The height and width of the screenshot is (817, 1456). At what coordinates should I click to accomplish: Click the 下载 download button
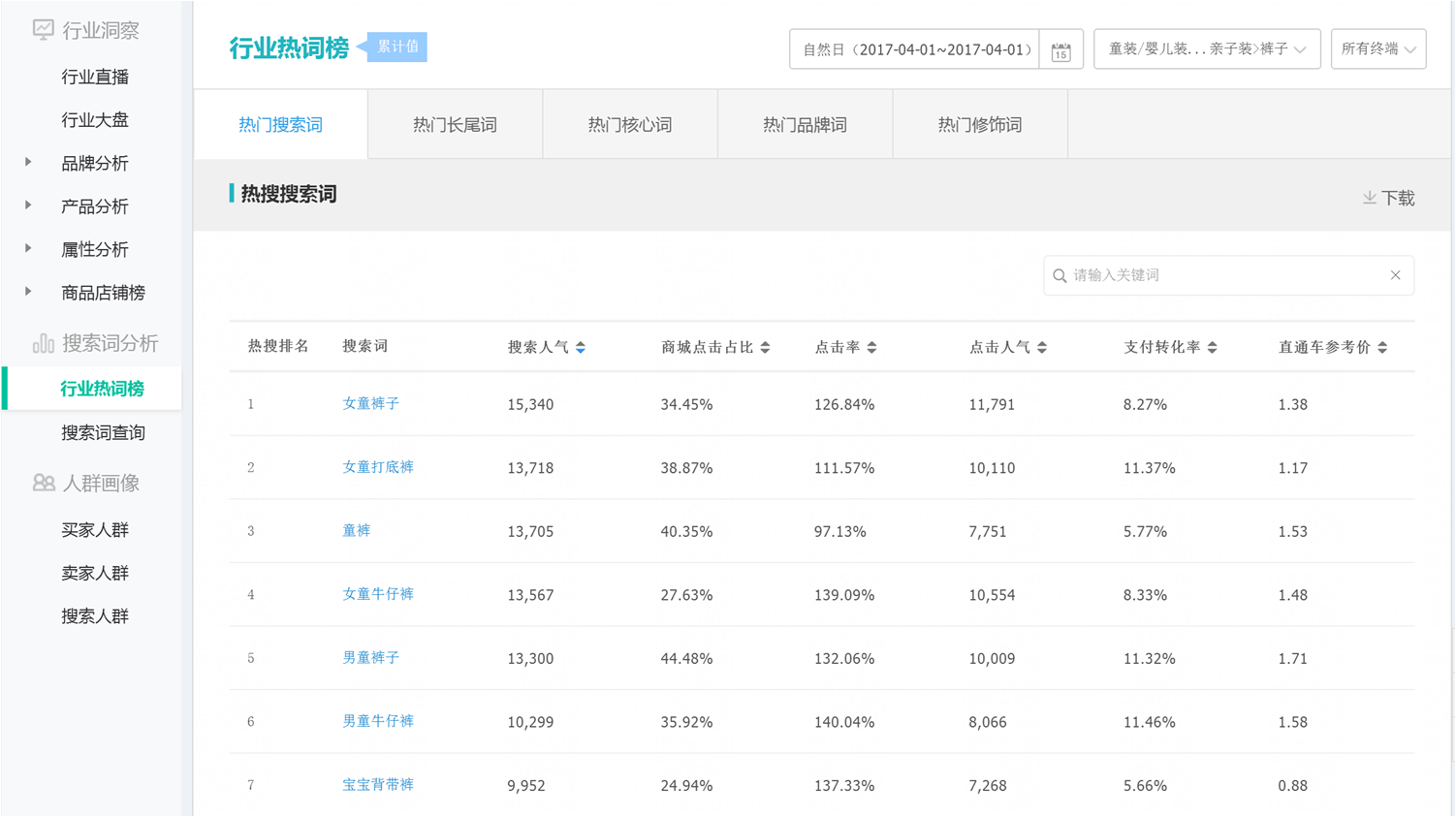tap(1389, 198)
